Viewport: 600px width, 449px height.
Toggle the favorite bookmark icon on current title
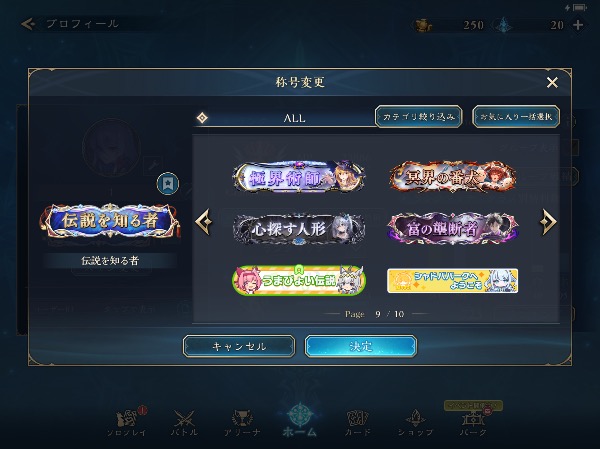pyautogui.click(x=168, y=184)
